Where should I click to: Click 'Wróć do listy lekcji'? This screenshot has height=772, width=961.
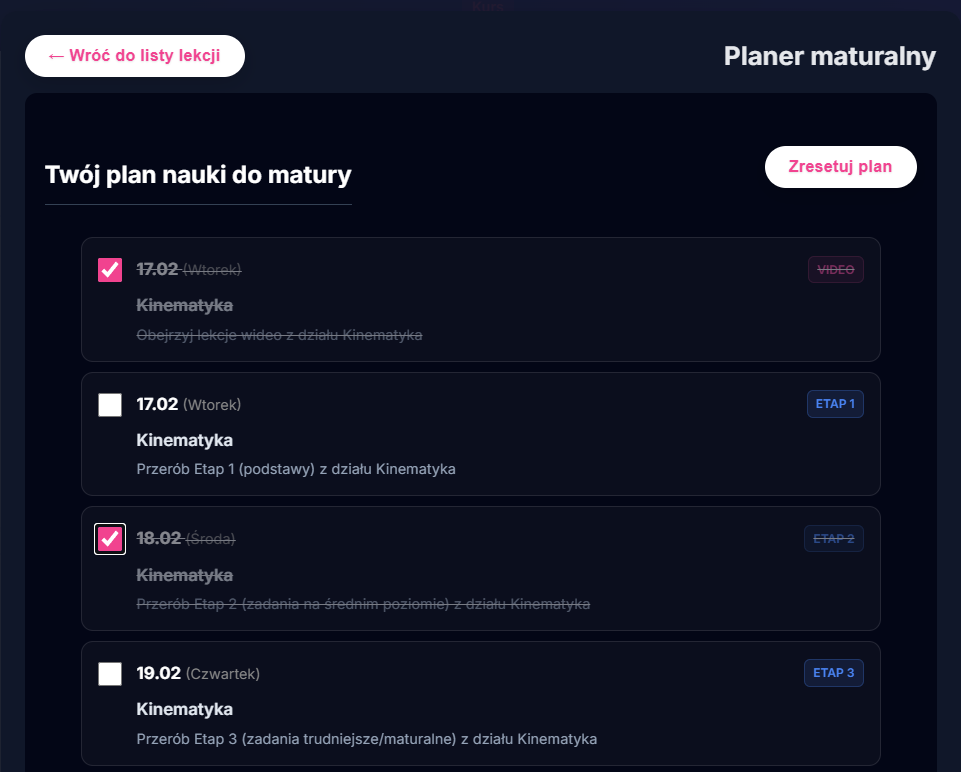click(x=134, y=55)
